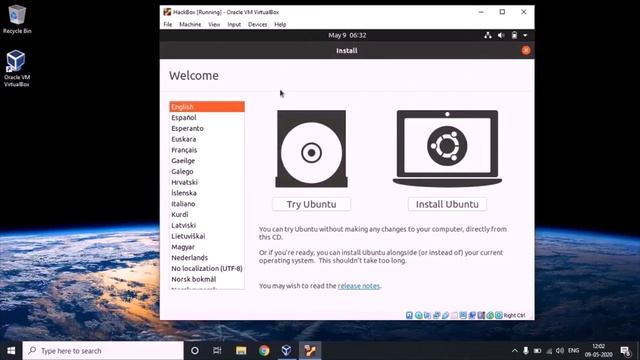Image resolution: width=640 pixels, height=360 pixels.
Task: Click the May 9 06:32 clock
Action: pyautogui.click(x=347, y=35)
